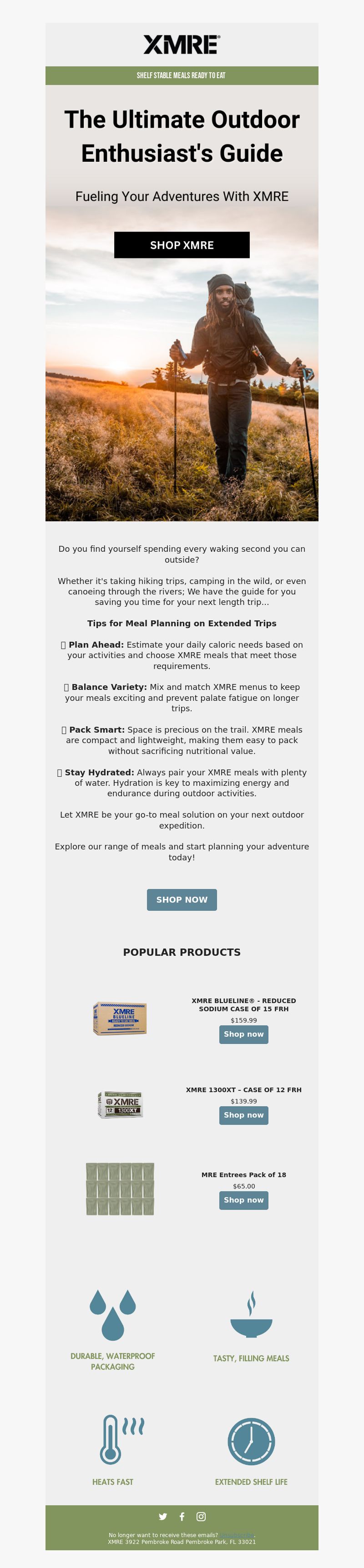Click the black SHOP XMRE button

pyautogui.click(x=182, y=245)
